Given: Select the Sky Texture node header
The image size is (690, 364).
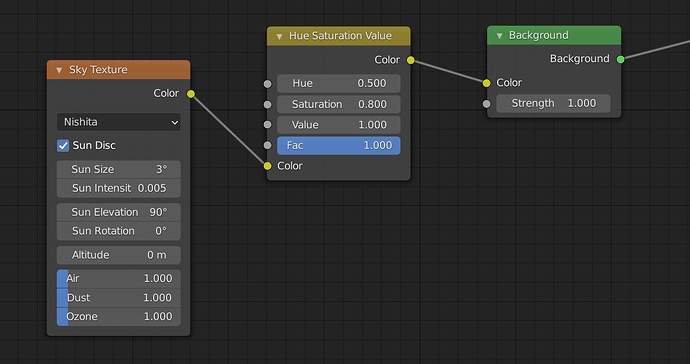Looking at the screenshot, I should (x=119, y=70).
